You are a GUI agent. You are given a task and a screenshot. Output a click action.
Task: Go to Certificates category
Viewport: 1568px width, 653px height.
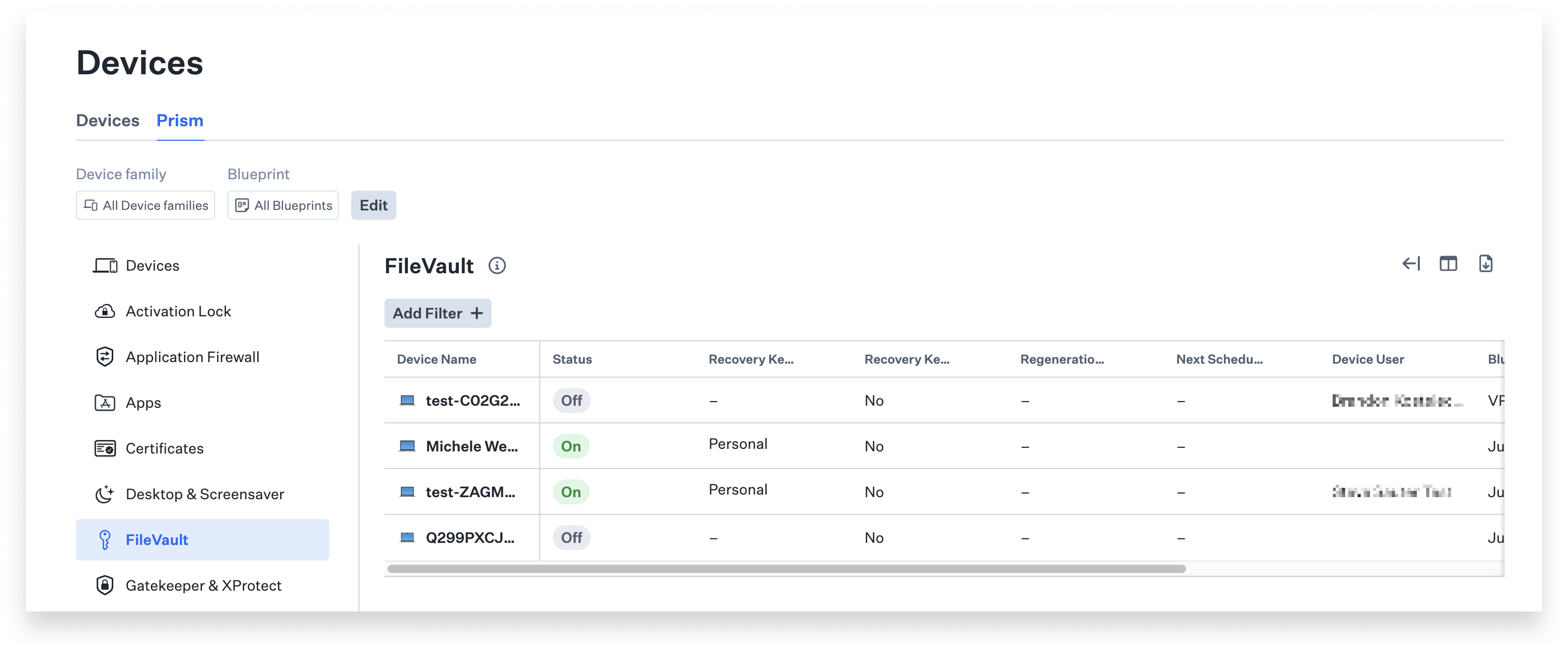(x=164, y=448)
